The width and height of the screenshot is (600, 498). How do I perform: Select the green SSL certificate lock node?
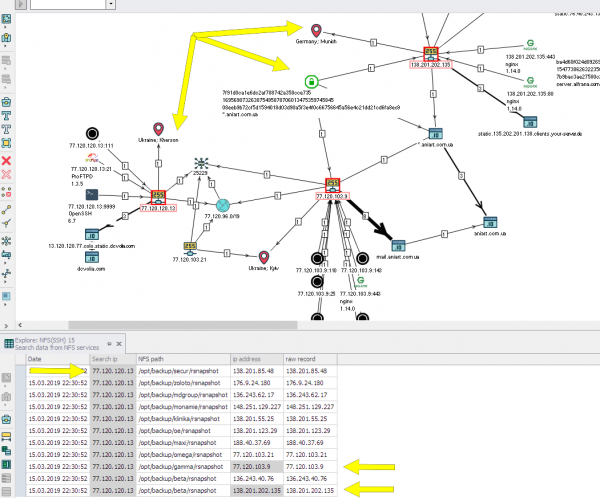(311, 80)
